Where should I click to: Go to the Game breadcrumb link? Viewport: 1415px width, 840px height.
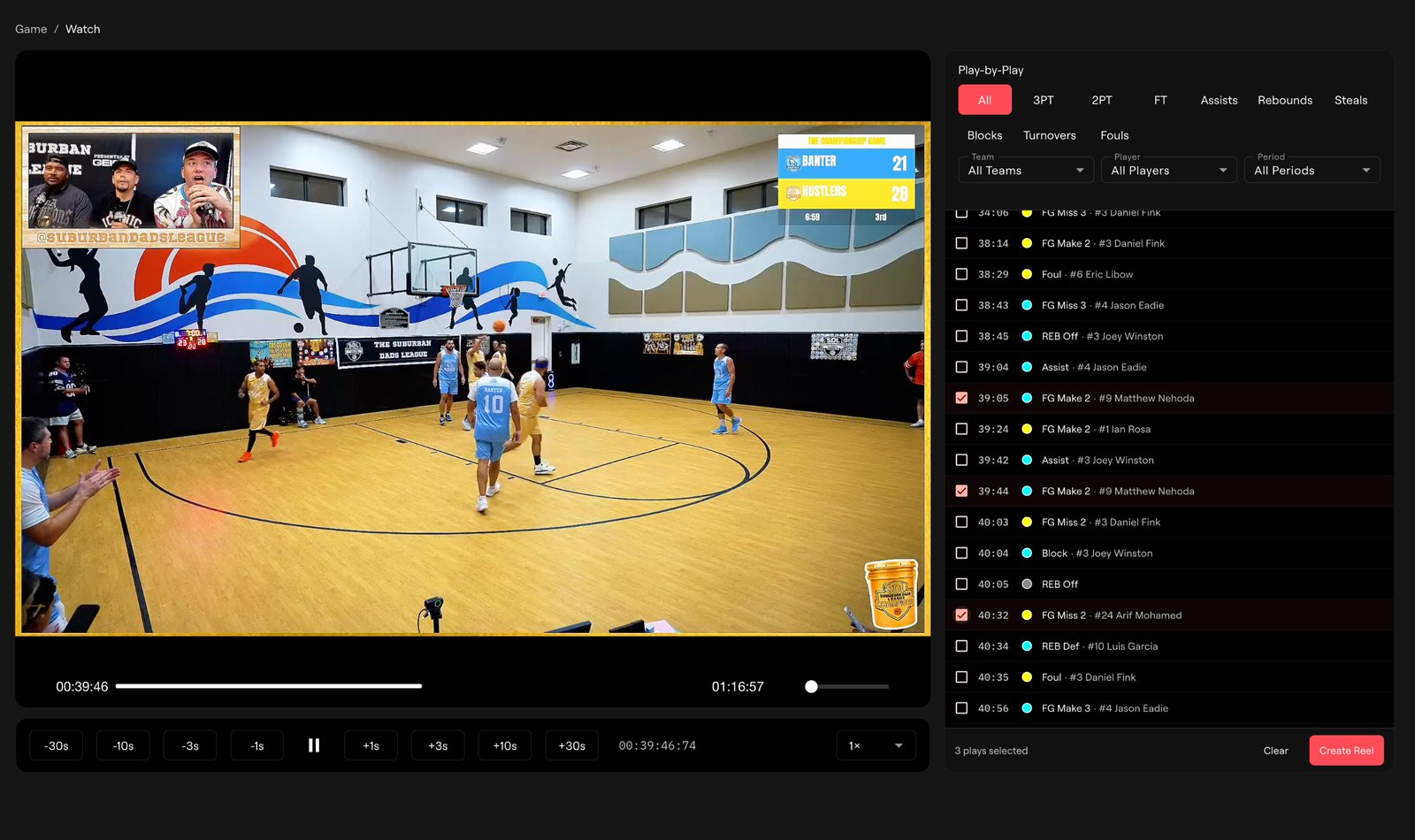31,29
